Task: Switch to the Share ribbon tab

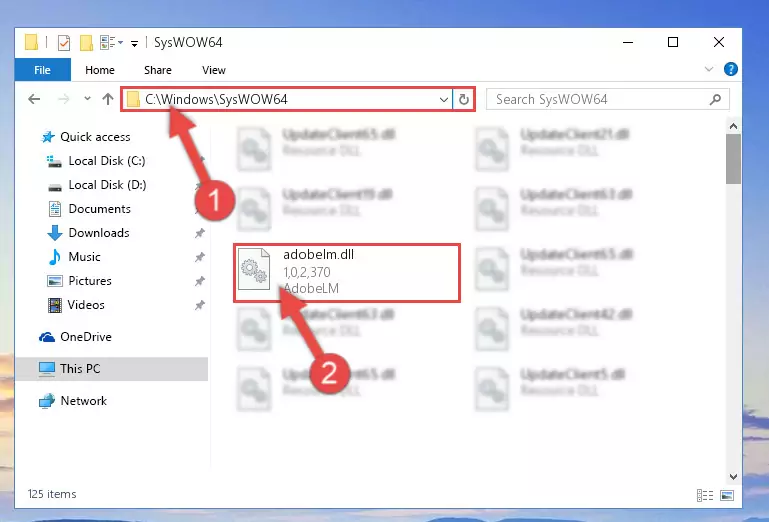Action: tap(157, 70)
